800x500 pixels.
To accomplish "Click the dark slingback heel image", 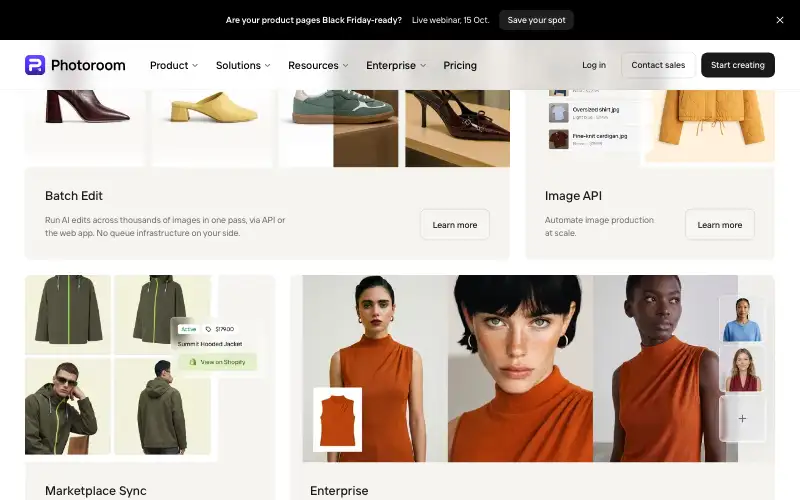I will tap(458, 128).
